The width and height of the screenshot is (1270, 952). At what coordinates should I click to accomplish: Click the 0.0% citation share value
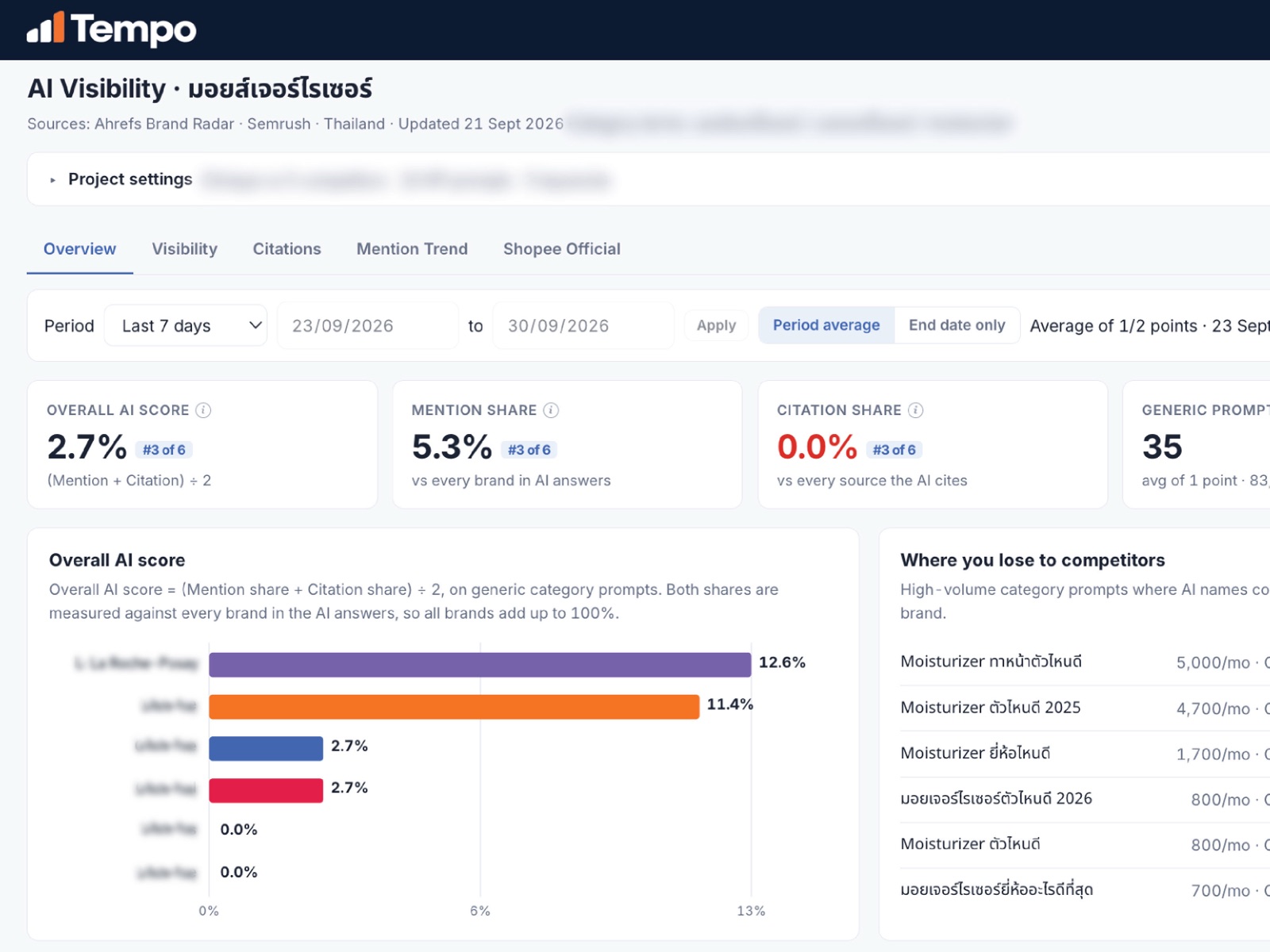818,447
